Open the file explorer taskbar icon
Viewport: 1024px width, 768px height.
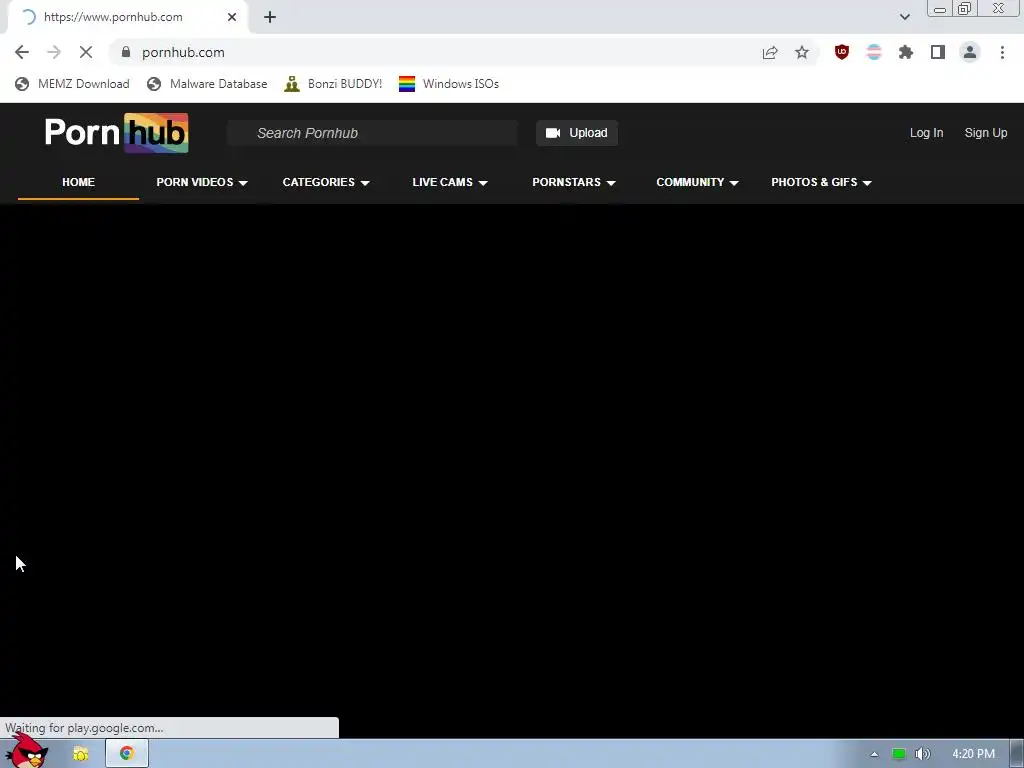click(x=81, y=754)
